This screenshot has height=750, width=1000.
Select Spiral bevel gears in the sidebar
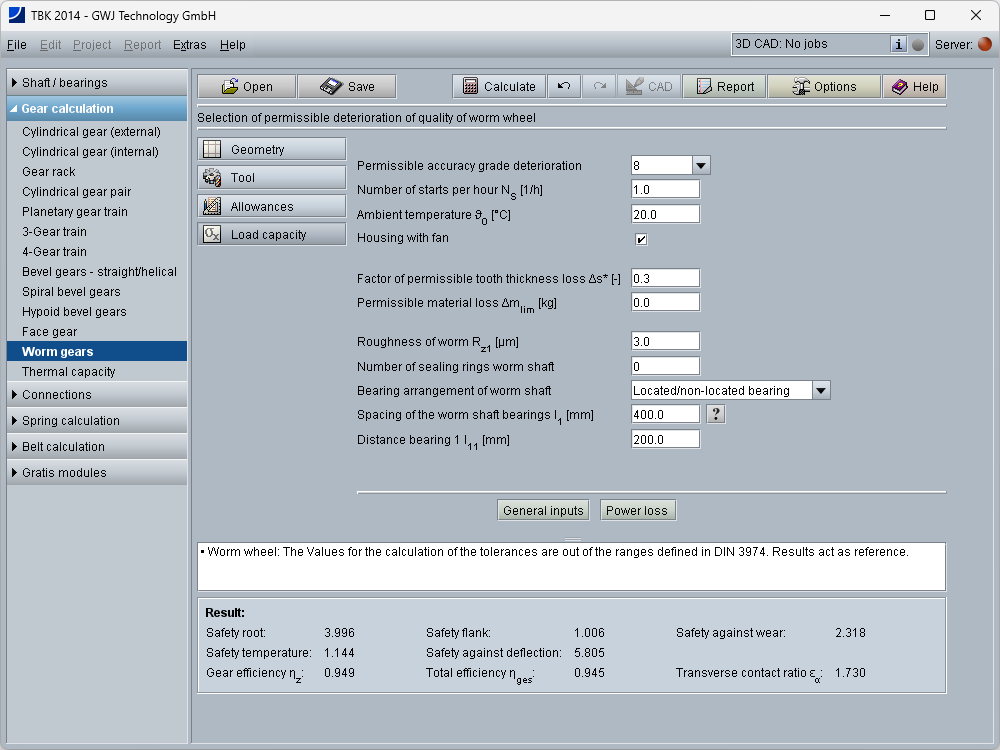tap(71, 292)
